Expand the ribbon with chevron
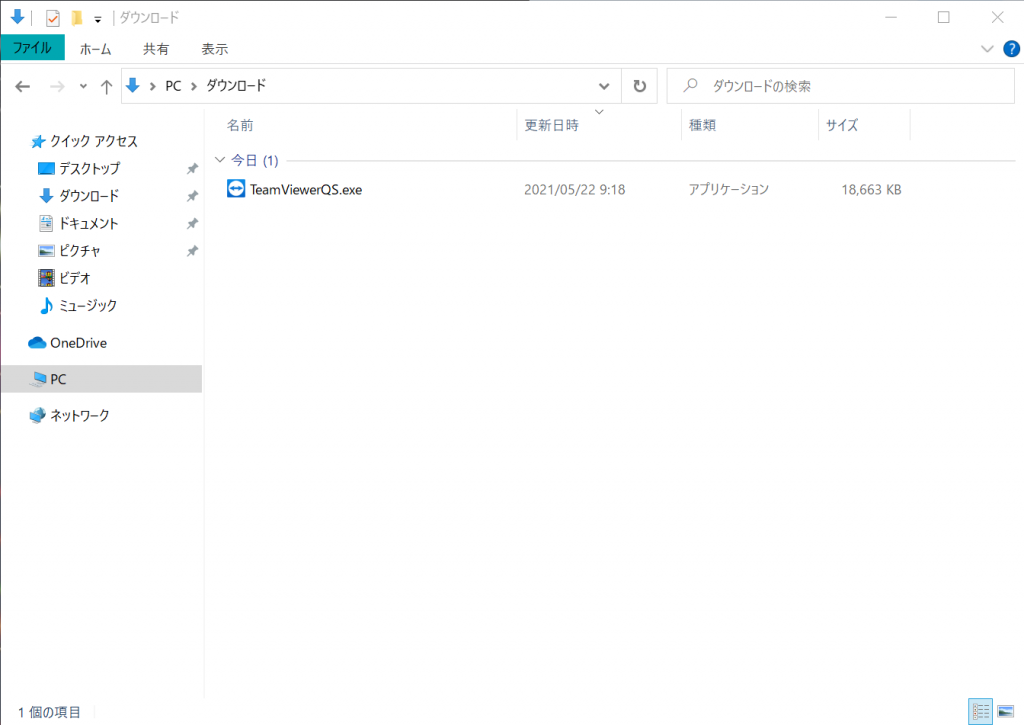The height and width of the screenshot is (725, 1024). (x=987, y=48)
